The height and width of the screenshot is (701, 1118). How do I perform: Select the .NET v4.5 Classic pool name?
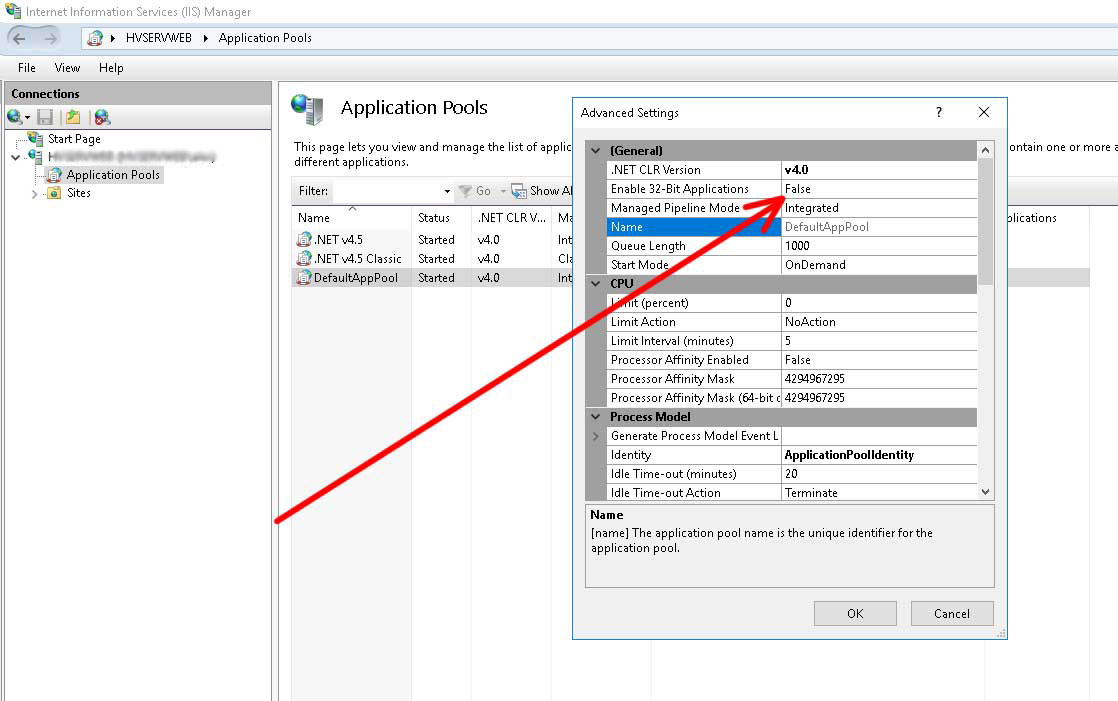(358, 259)
